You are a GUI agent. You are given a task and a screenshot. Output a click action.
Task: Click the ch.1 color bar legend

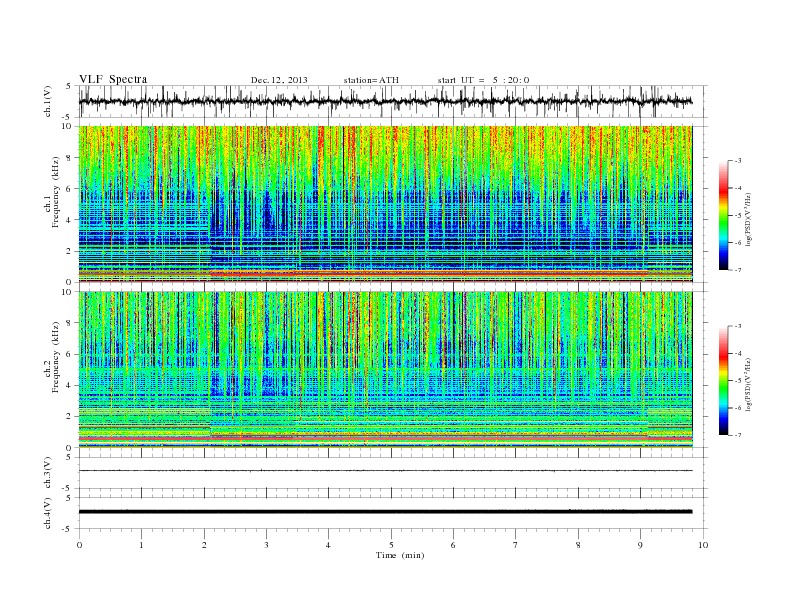(x=723, y=215)
